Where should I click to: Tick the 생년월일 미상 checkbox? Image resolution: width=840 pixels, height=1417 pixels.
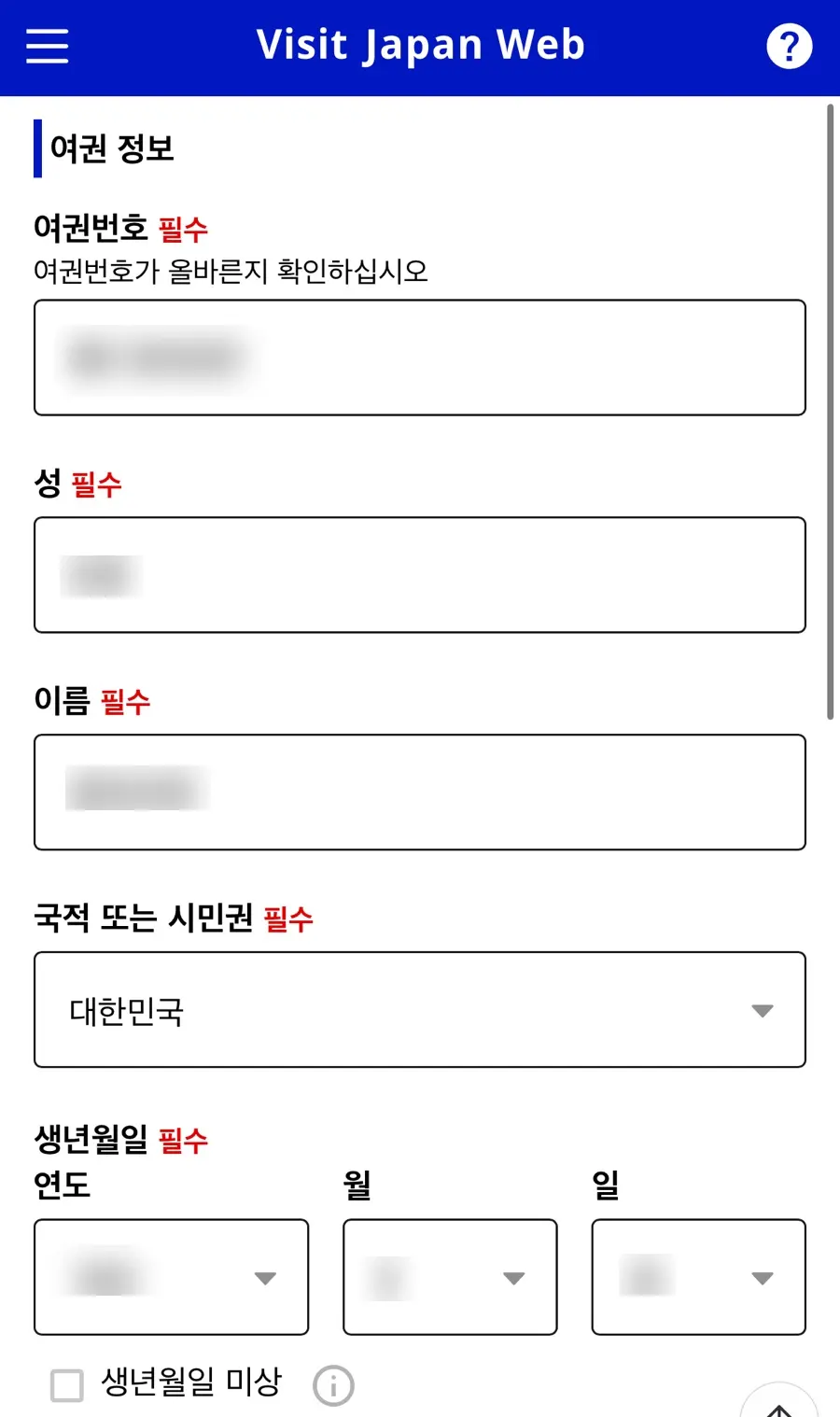pos(67,1385)
